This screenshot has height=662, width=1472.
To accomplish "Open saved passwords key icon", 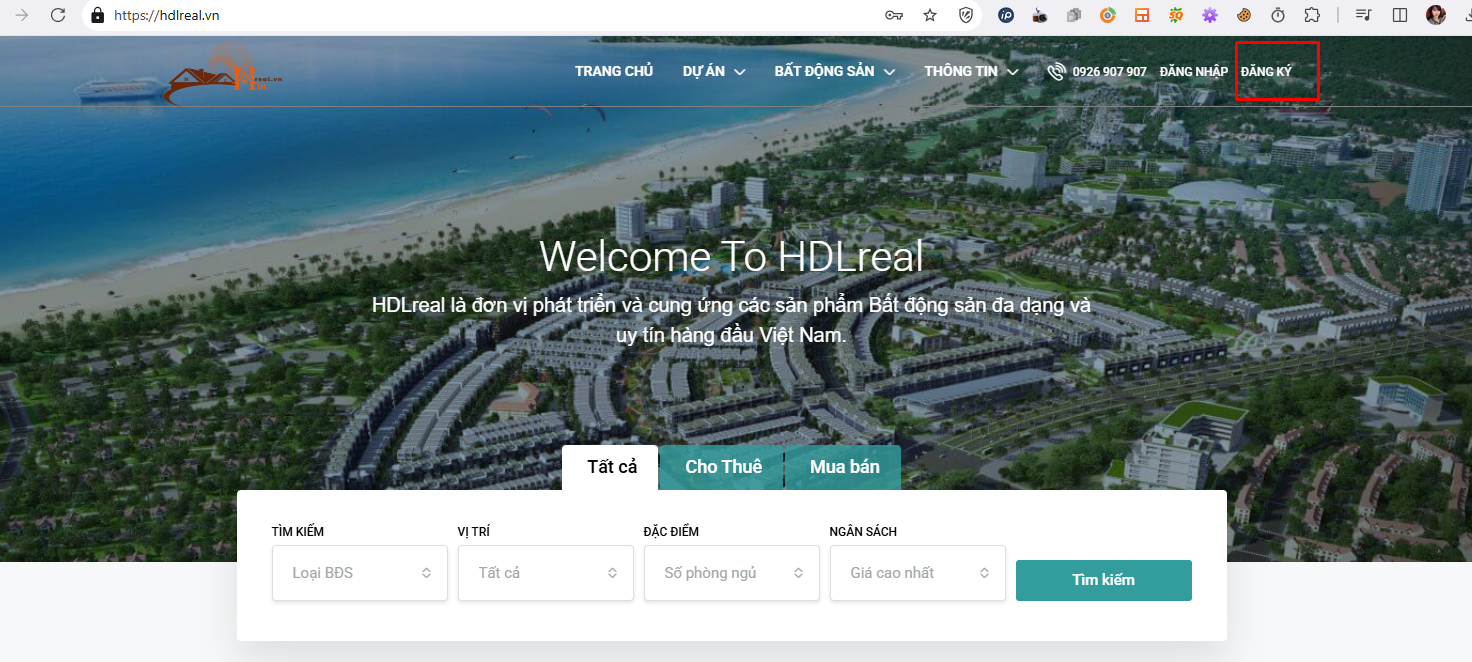I will pyautogui.click(x=895, y=15).
